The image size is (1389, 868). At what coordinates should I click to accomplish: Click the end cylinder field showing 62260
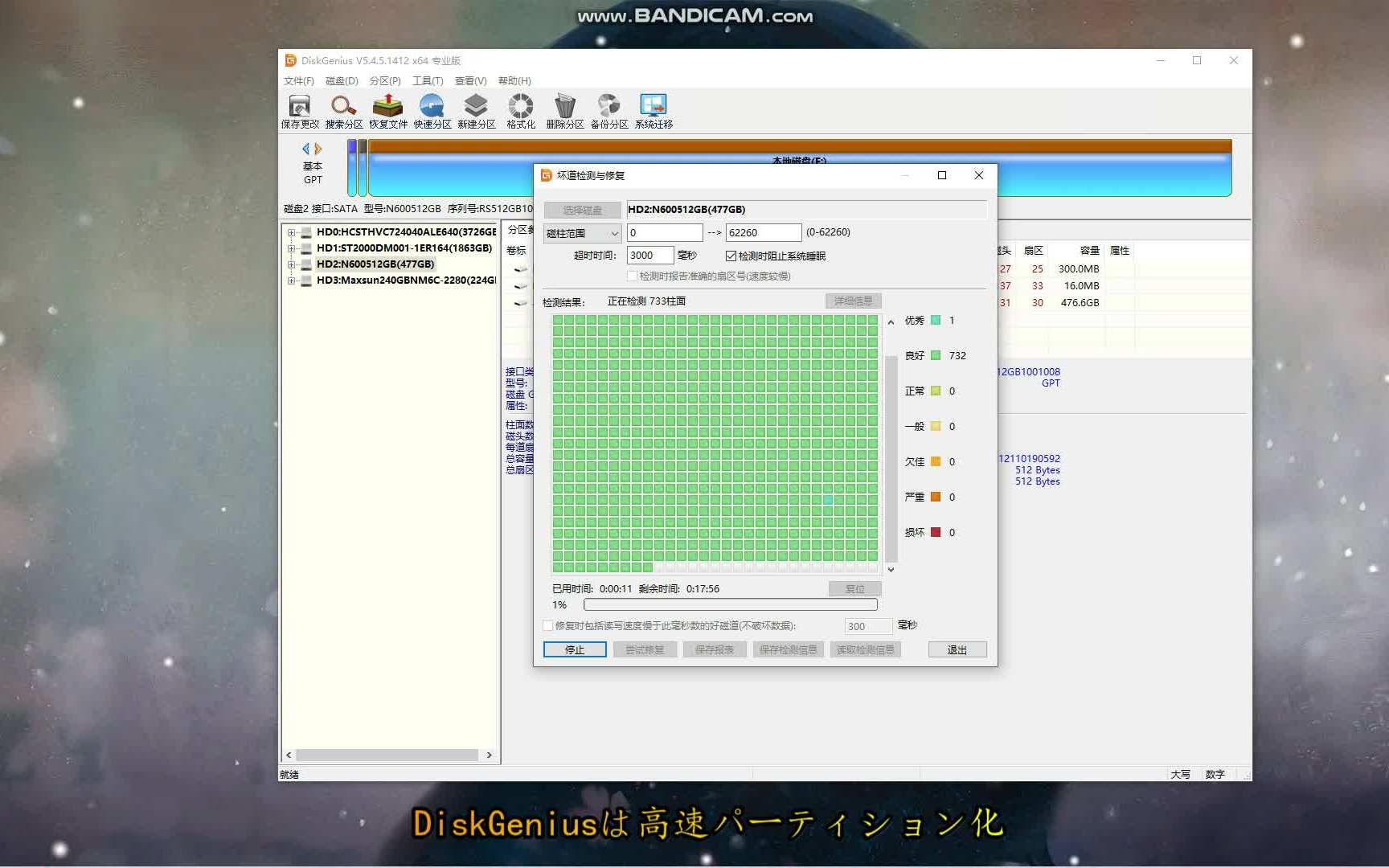pos(764,232)
